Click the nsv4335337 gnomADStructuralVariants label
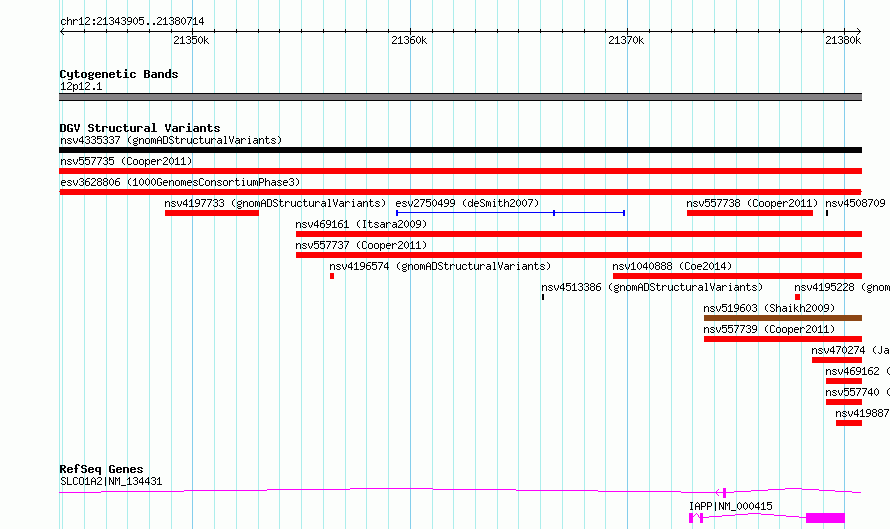Screen dimensions: 890x529 [x=171, y=140]
